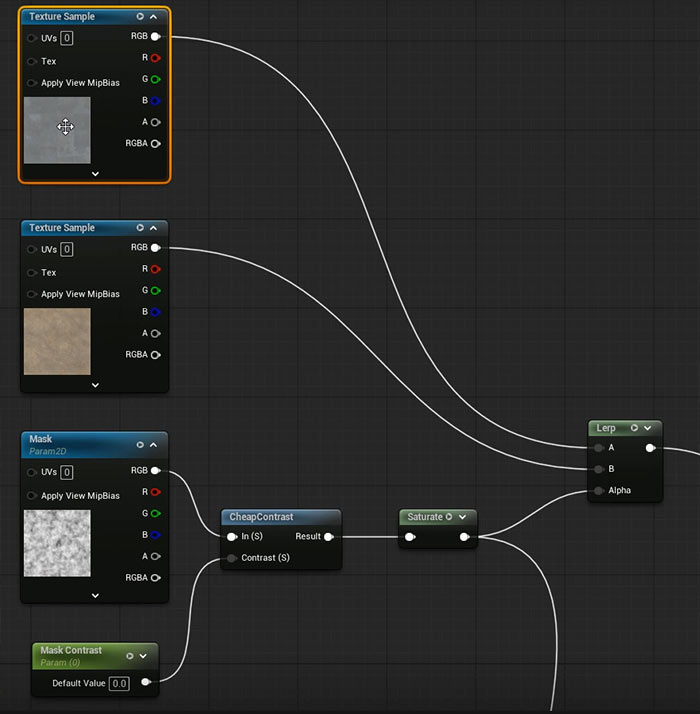
Task: Click the chevron below the Mask texture preview
Action: pos(95,595)
